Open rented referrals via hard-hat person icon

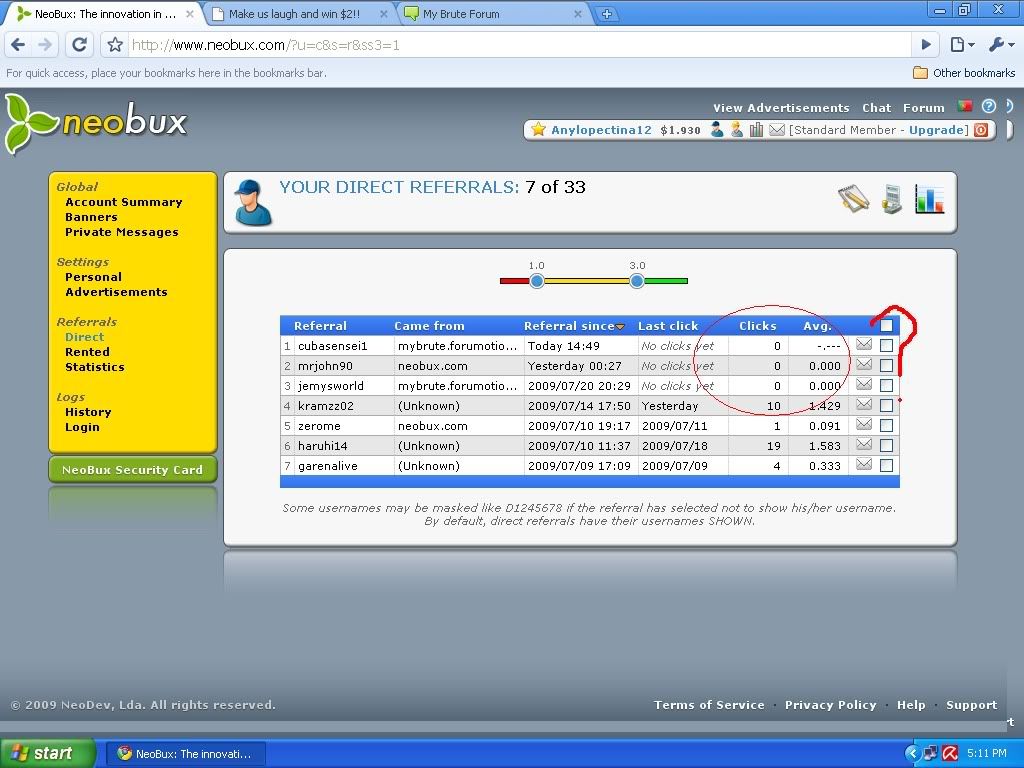[737, 129]
